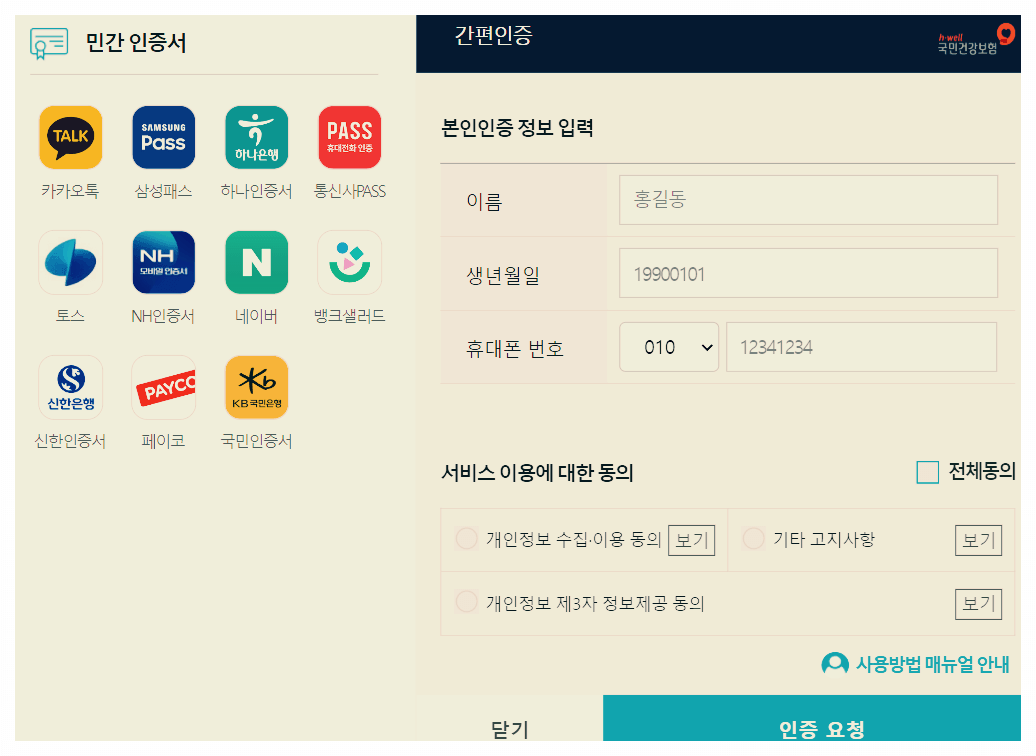Enable the 개인정보 수집·이용 동의 radio button
The image size is (1036, 756).
point(466,538)
